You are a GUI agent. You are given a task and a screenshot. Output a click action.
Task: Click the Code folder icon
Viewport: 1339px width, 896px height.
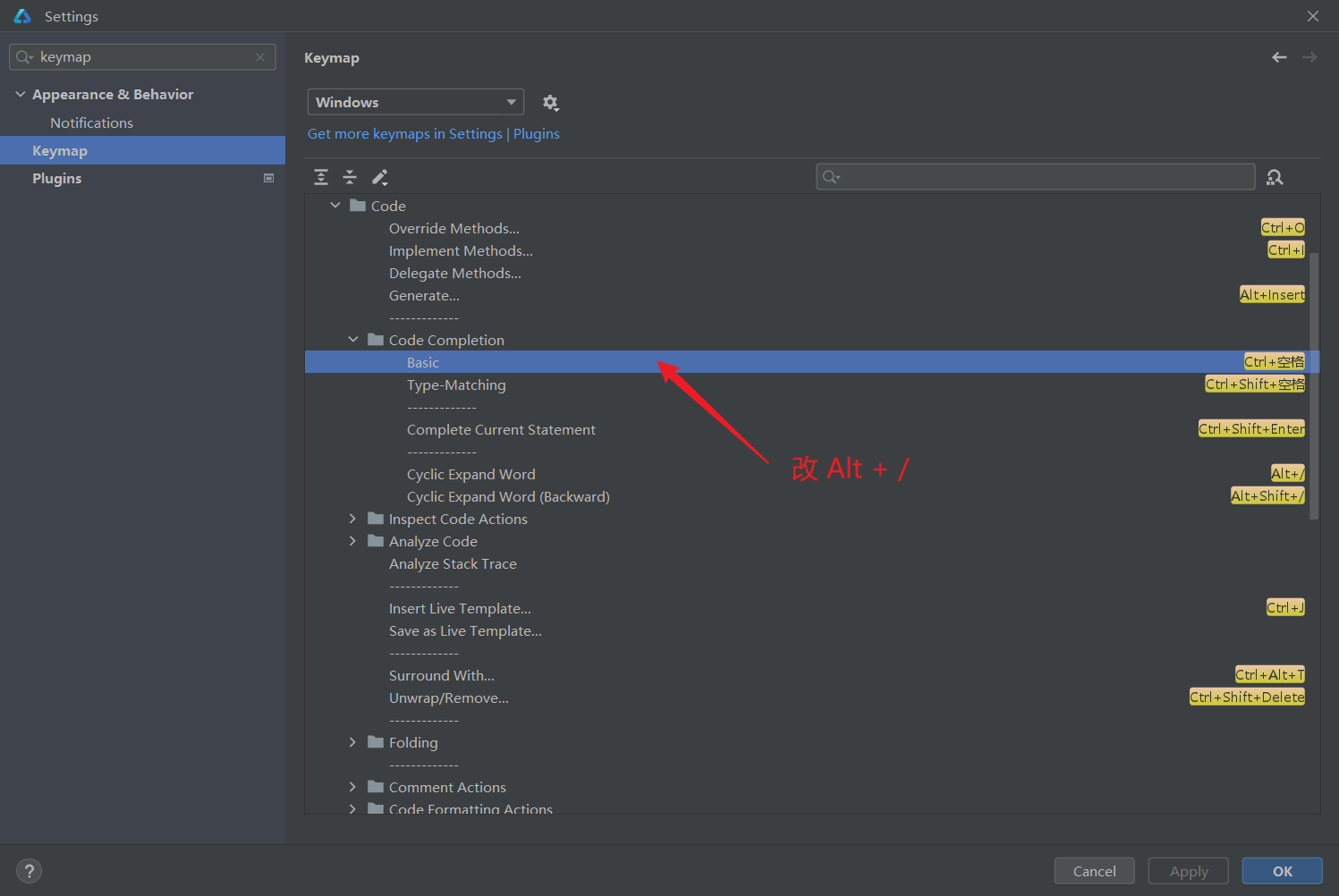(358, 206)
